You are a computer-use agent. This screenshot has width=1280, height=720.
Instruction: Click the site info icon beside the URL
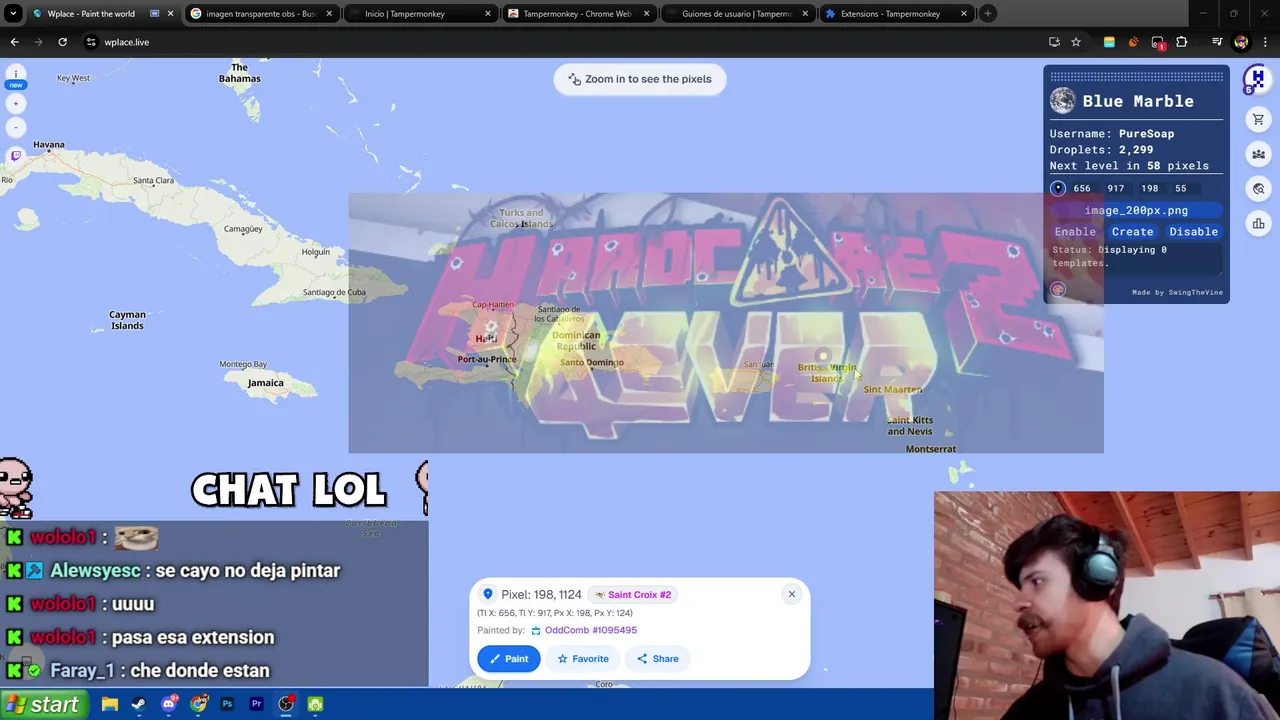[x=91, y=42]
